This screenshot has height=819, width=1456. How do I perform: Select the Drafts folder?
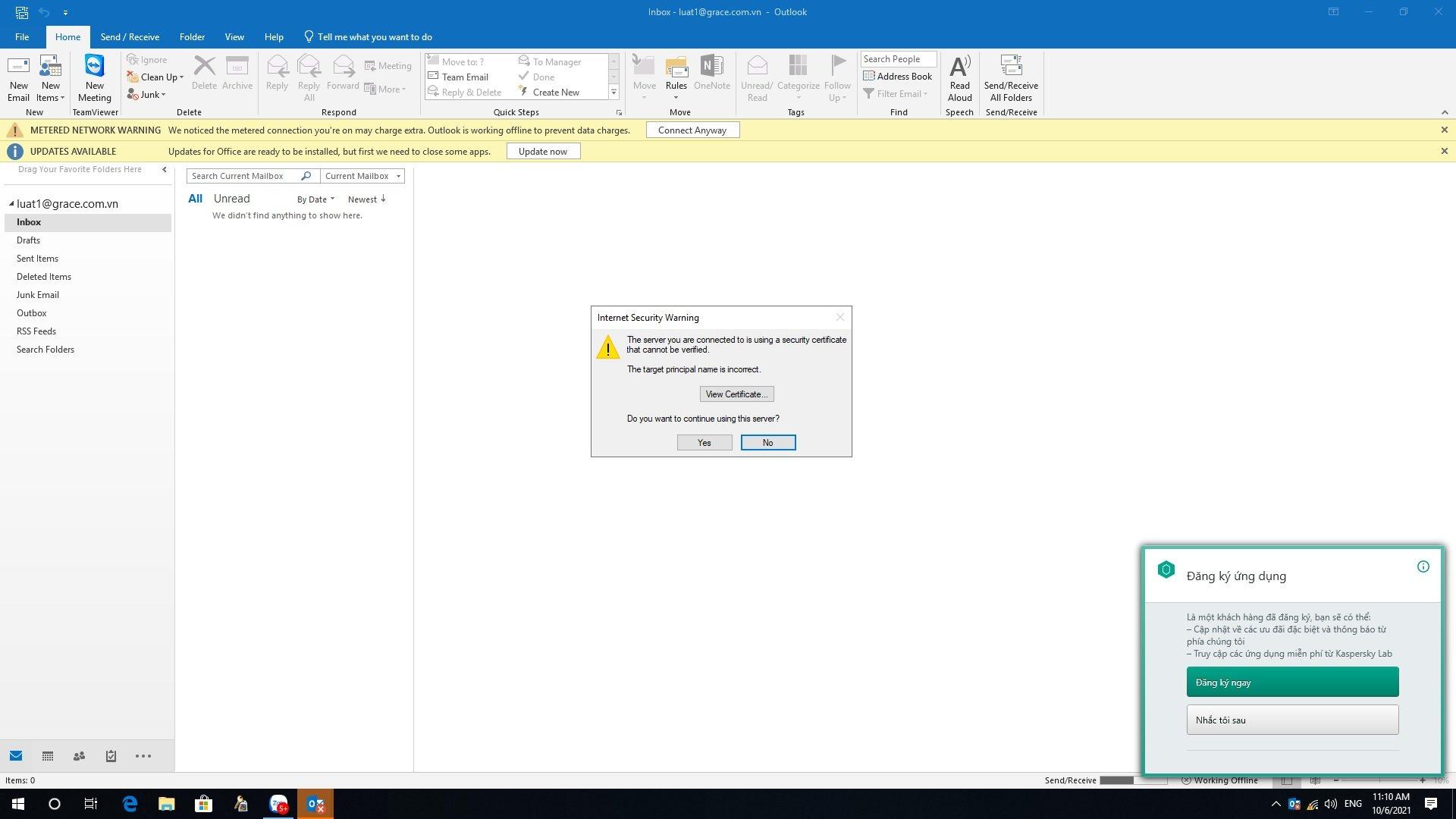[x=88, y=240]
